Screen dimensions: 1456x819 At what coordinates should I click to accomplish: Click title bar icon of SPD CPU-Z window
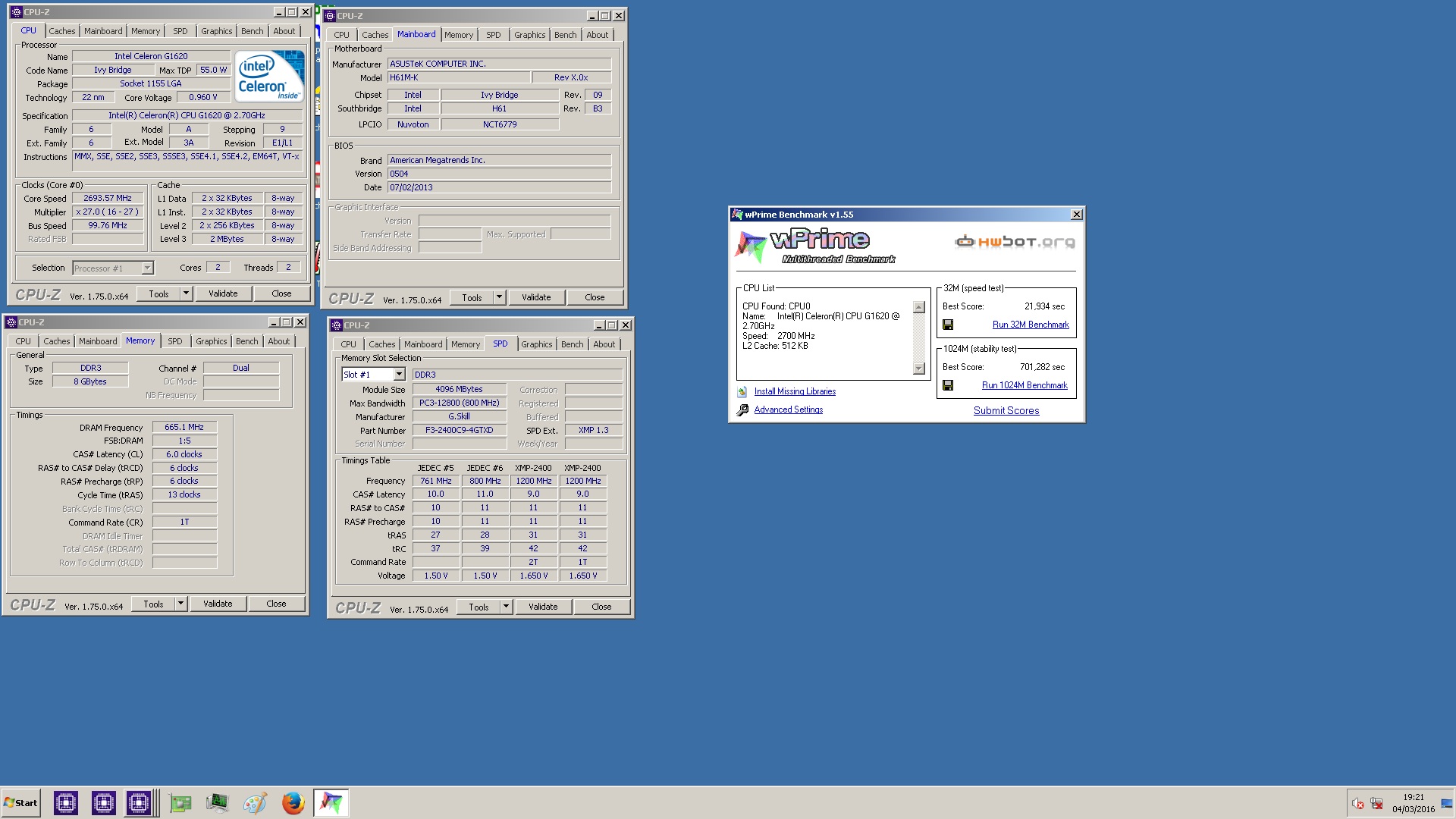tap(337, 325)
